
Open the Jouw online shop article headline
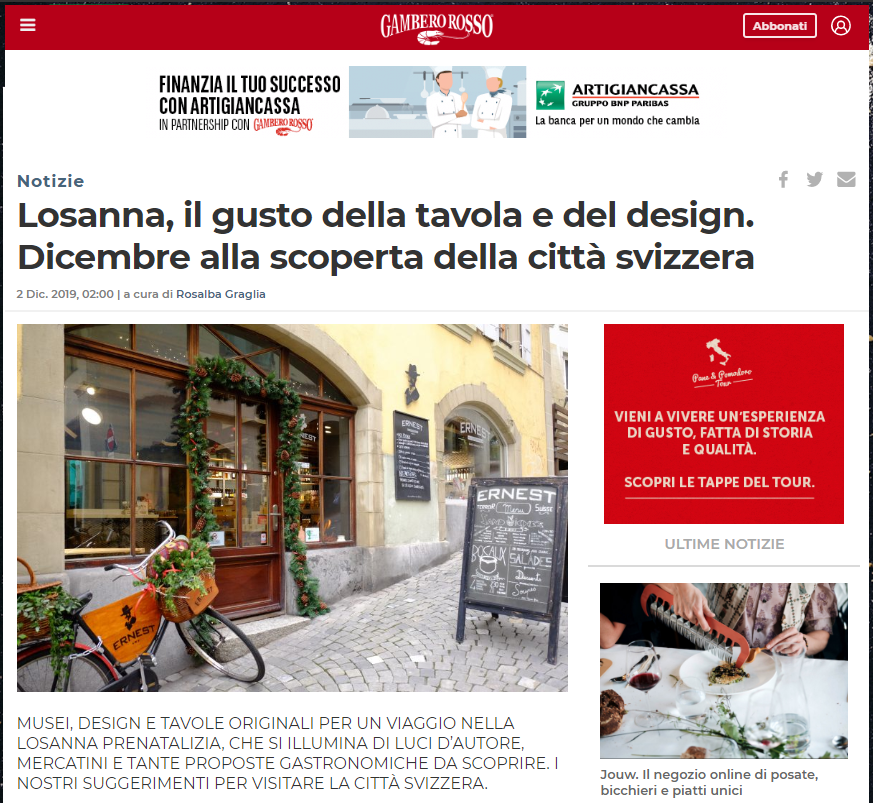709,782
